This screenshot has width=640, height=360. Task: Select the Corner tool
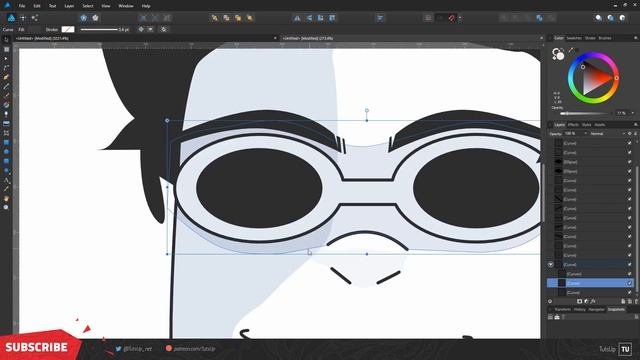6,68
